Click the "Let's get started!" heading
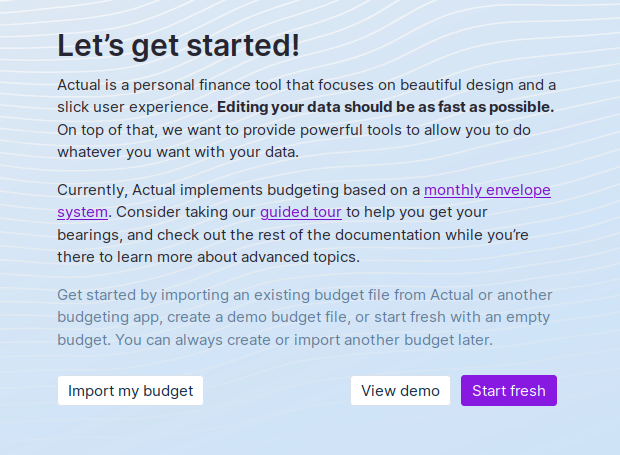Image resolution: width=620 pixels, height=455 pixels. pyautogui.click(x=178, y=46)
